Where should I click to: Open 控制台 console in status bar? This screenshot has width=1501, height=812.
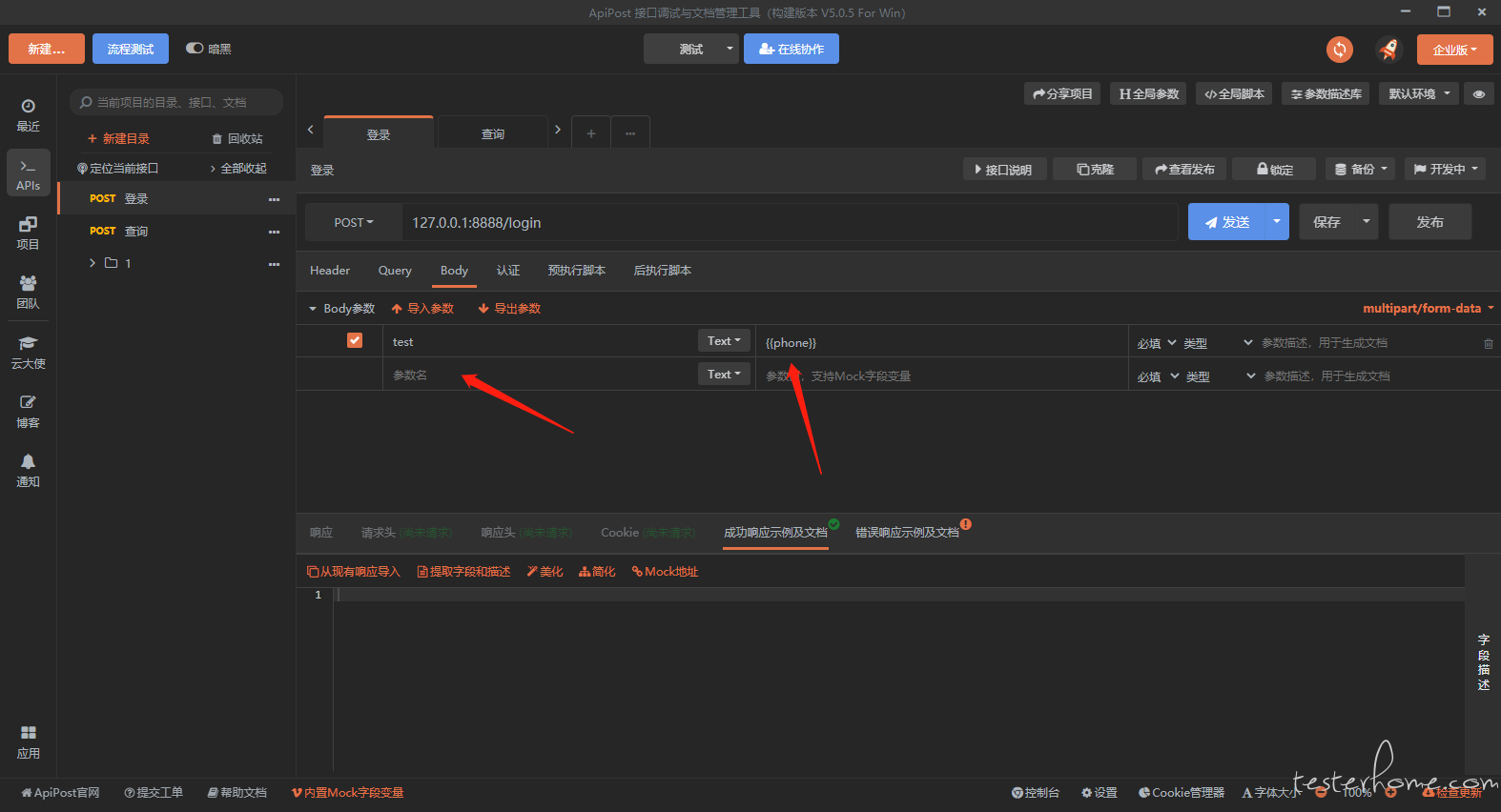point(1036,793)
